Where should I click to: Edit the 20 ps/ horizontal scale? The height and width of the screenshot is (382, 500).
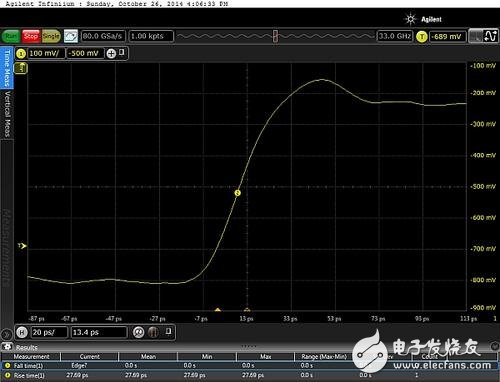[49, 332]
